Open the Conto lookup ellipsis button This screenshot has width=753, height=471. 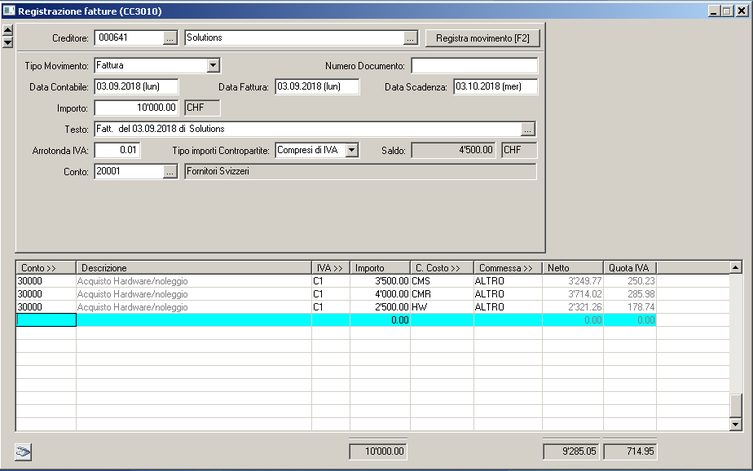[x=170, y=172]
